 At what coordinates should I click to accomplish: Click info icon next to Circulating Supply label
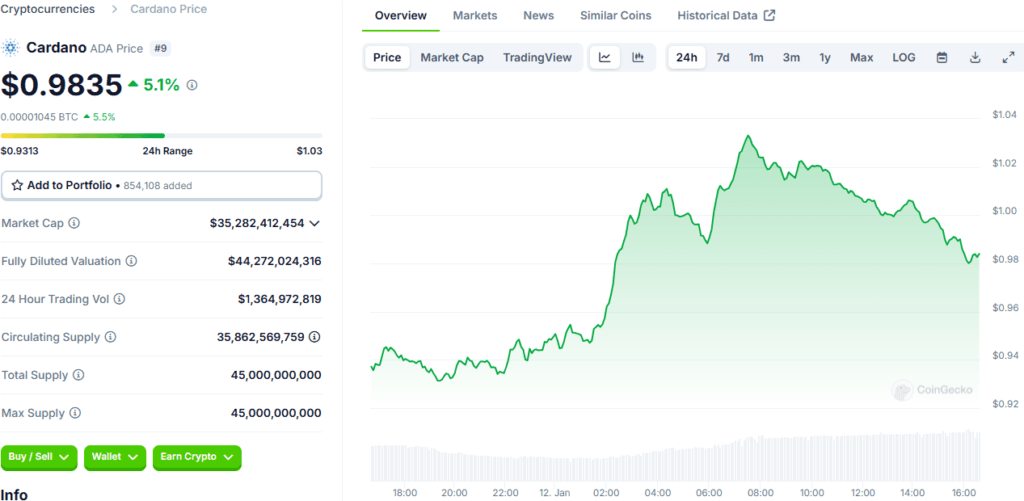click(111, 337)
